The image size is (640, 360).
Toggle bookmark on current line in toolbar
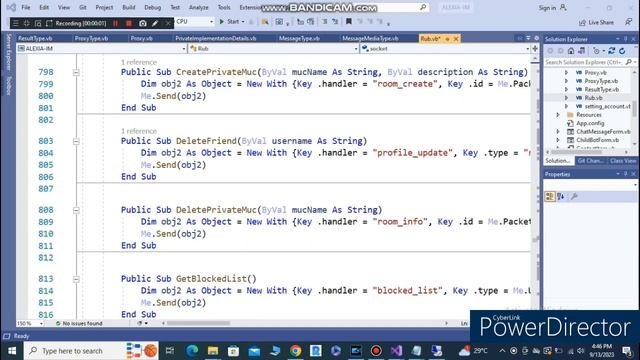coord(349,22)
